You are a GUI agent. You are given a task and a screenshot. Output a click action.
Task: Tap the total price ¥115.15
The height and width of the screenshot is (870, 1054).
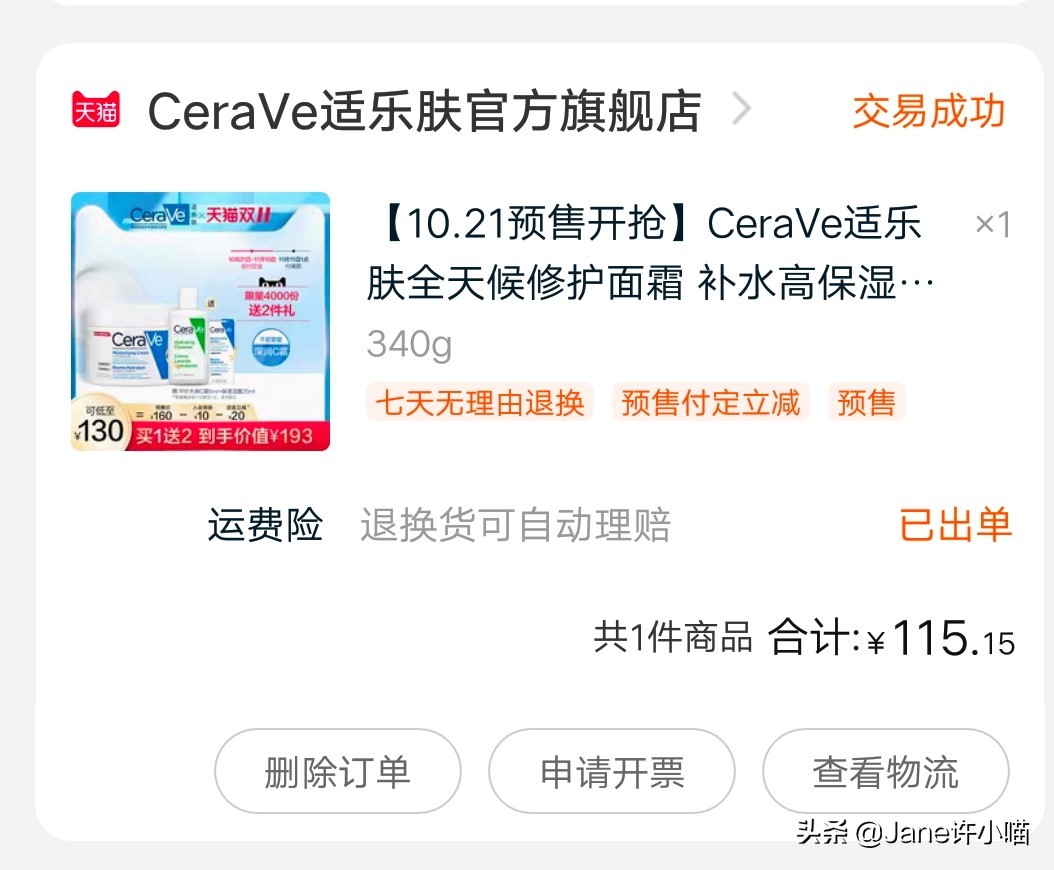[940, 637]
